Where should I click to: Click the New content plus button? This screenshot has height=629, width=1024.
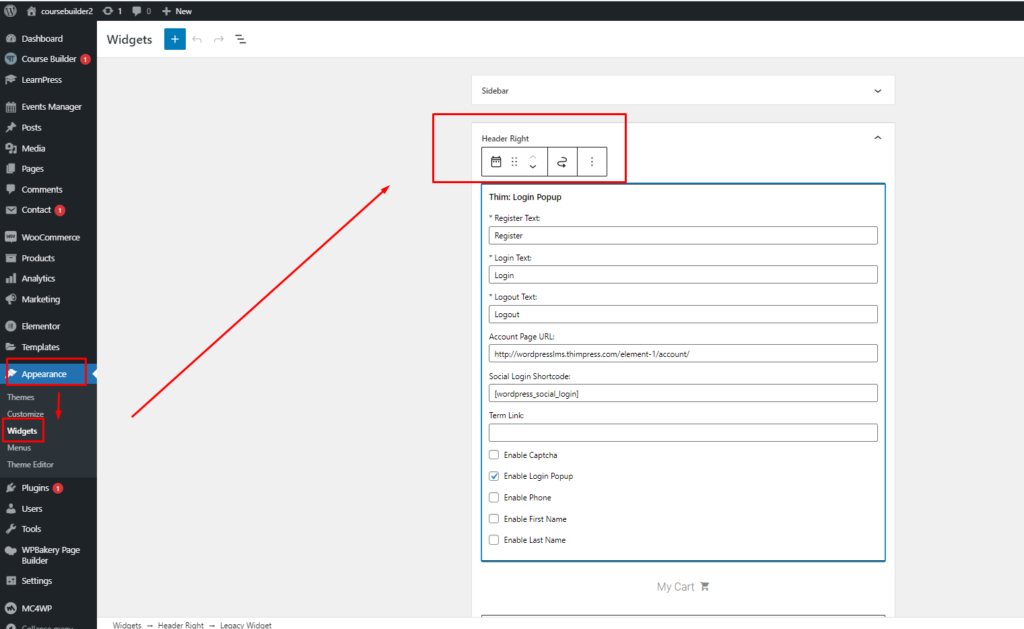[177, 11]
